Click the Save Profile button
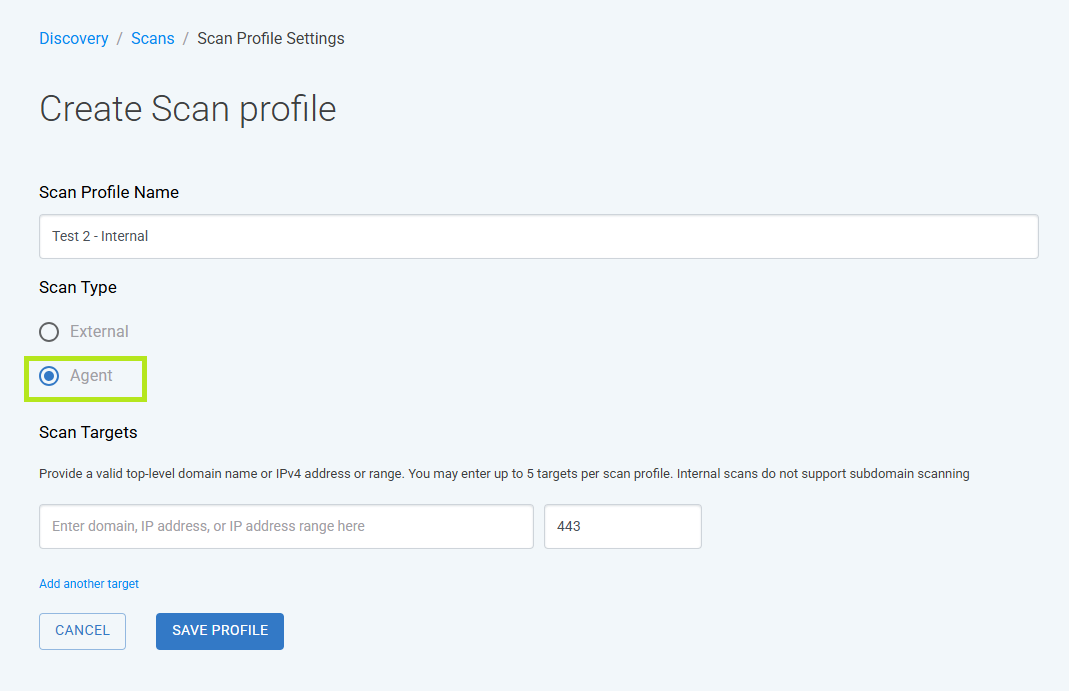 click(220, 631)
